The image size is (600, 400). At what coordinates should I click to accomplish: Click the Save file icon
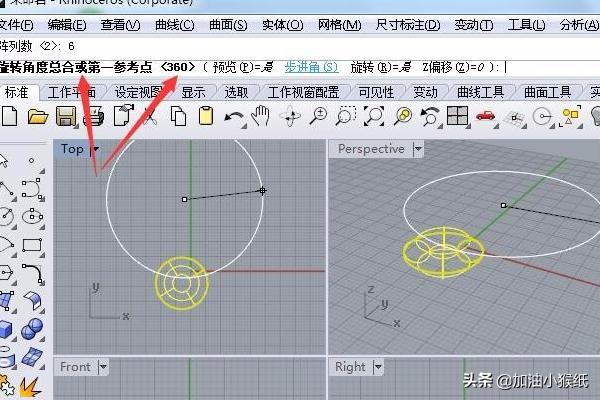click(x=65, y=117)
